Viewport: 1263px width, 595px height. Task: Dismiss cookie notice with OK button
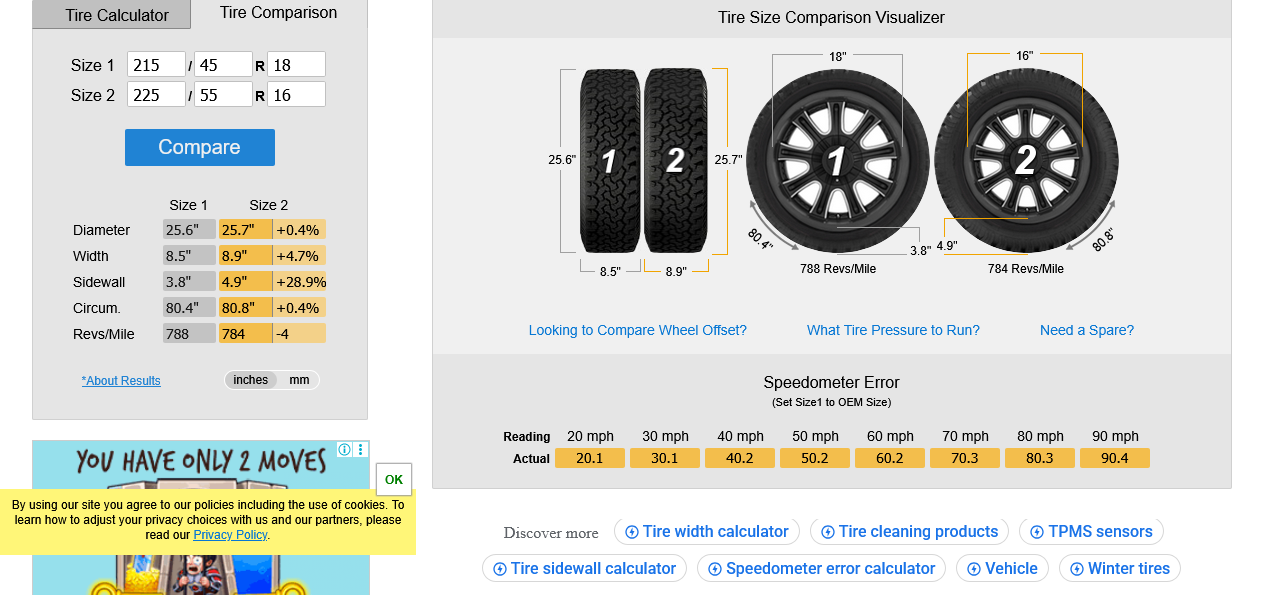(x=394, y=480)
